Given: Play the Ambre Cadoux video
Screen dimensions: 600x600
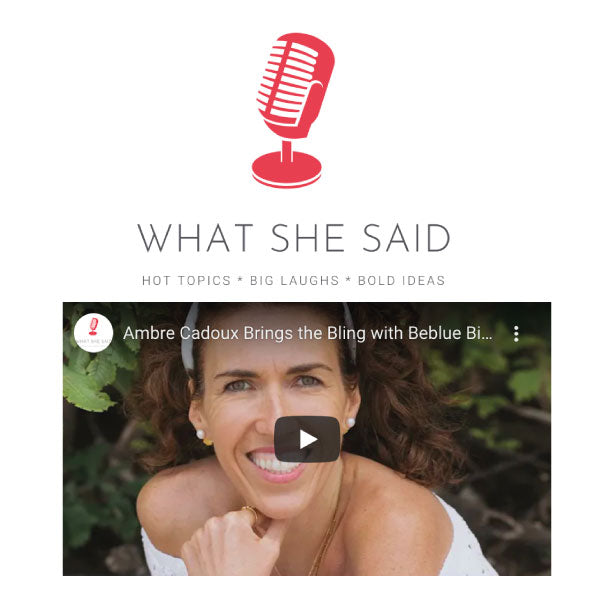Looking at the screenshot, I should click(307, 439).
